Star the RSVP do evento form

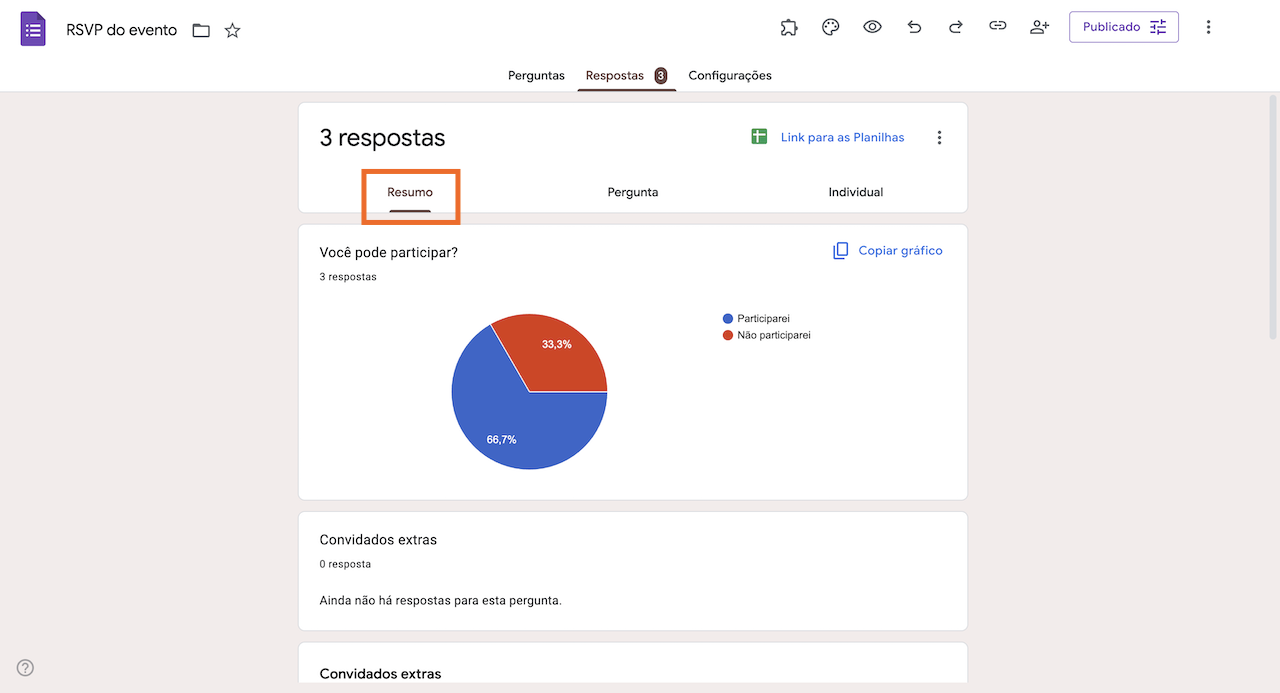pyautogui.click(x=232, y=30)
